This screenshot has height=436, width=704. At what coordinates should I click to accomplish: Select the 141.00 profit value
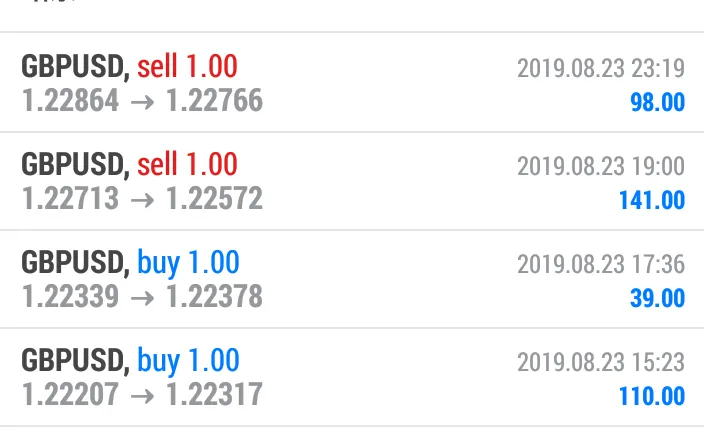coord(652,200)
